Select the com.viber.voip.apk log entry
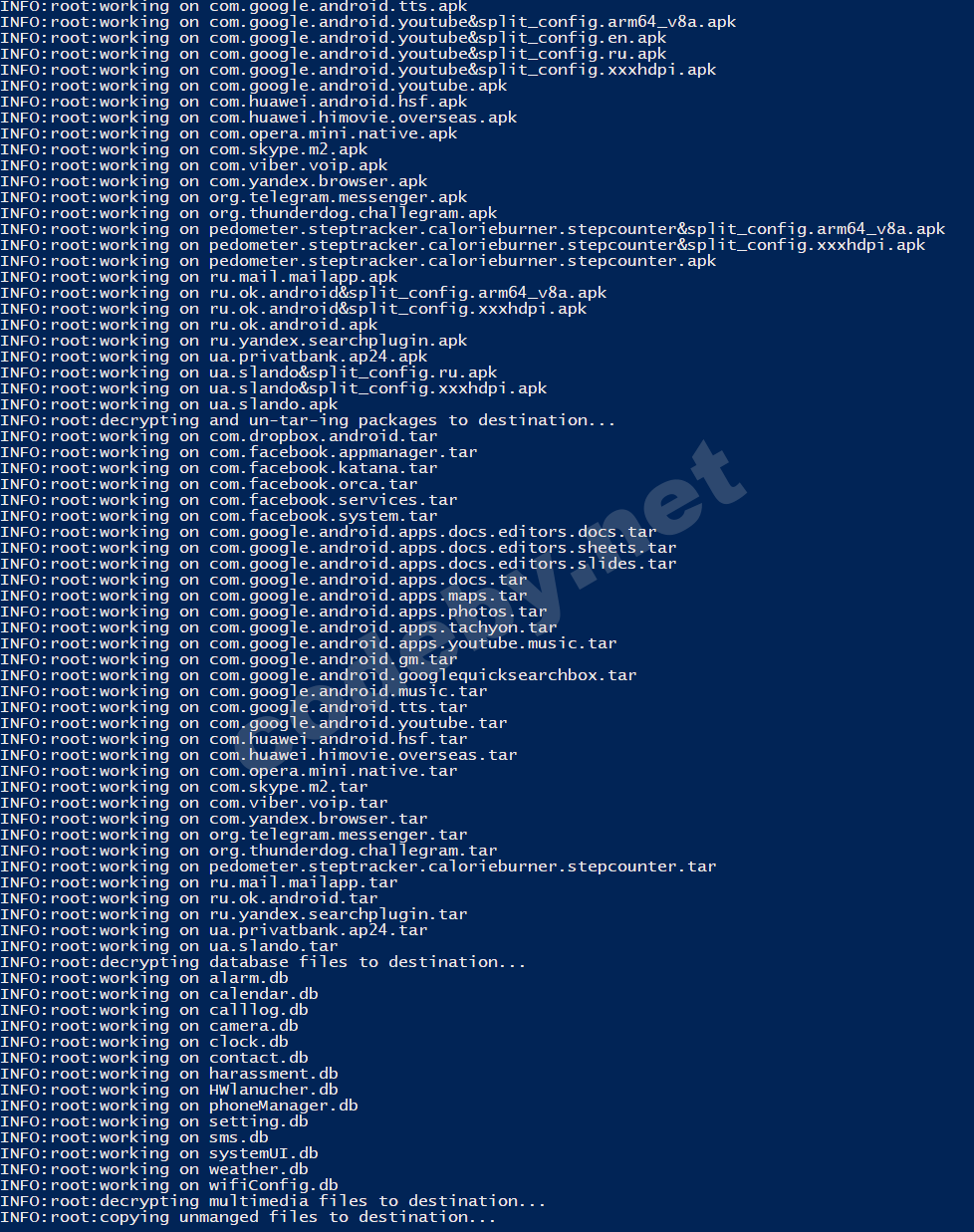 coord(194,165)
